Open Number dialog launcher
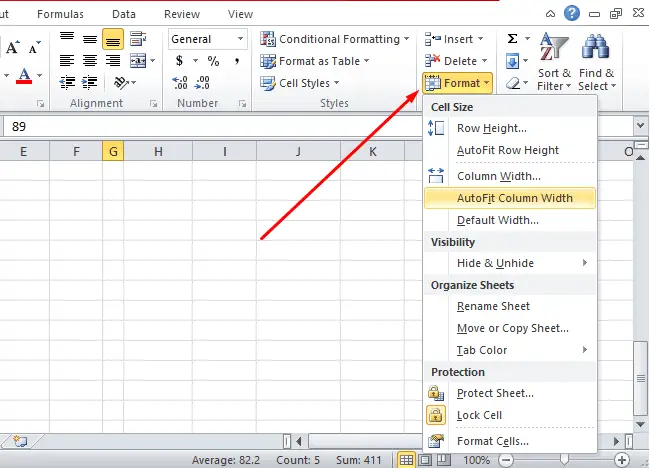 [243, 104]
